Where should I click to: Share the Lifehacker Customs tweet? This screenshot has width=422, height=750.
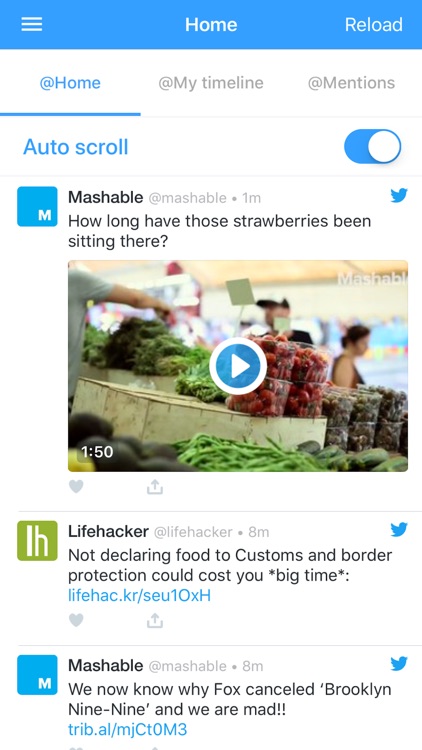155,620
